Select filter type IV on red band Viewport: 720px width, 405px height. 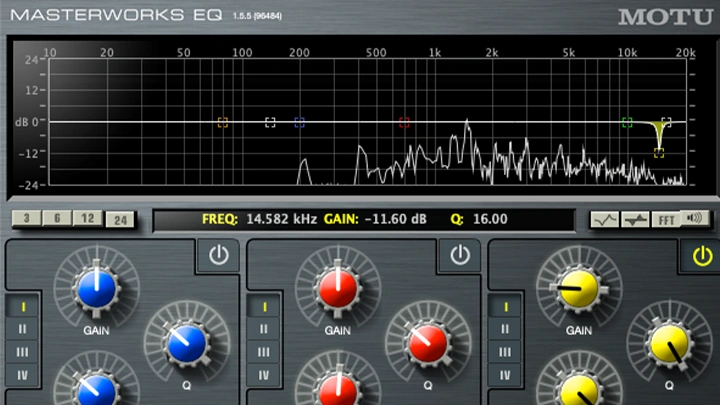[x=264, y=375]
